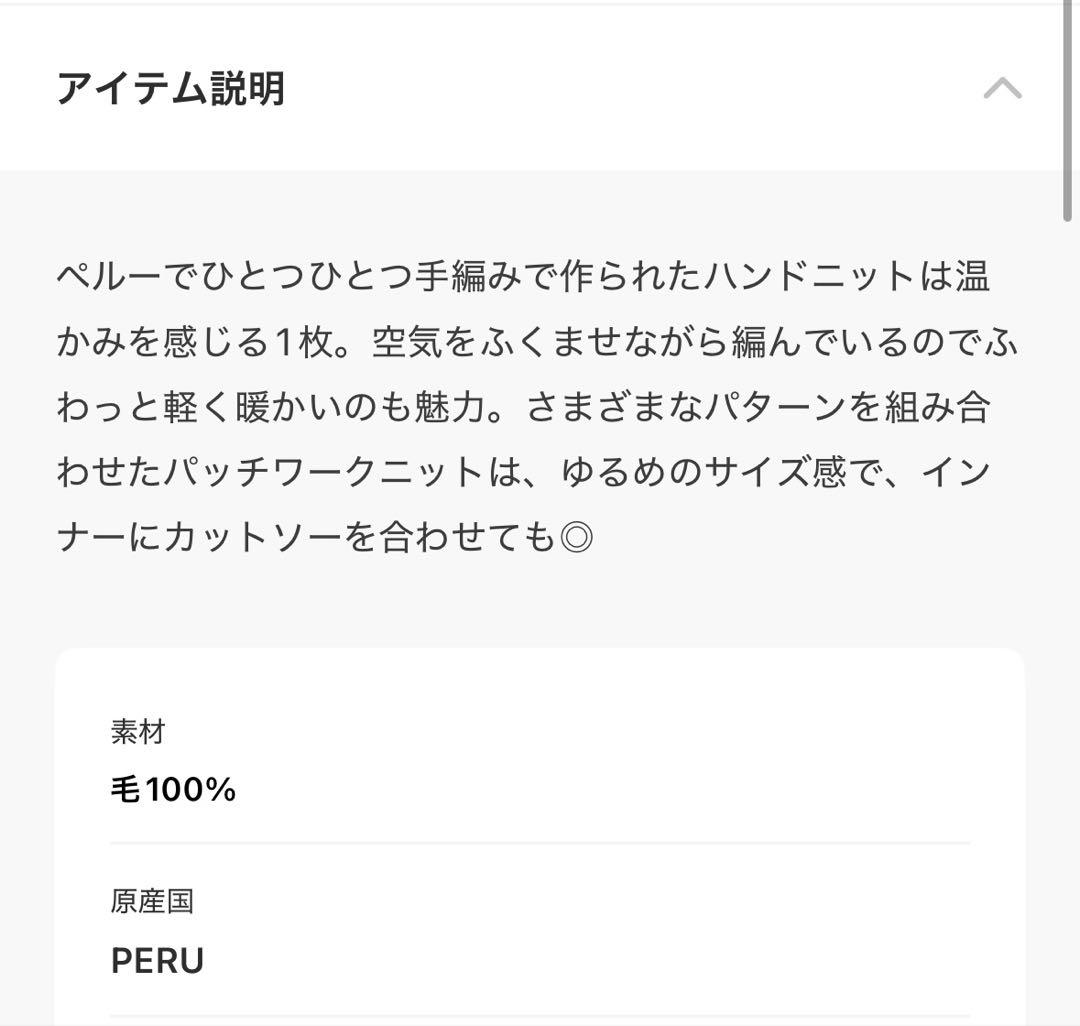Viewport: 1080px width, 1026px height.
Task: Collapse the アイテム説明 section with the chevron
Action: point(1002,89)
